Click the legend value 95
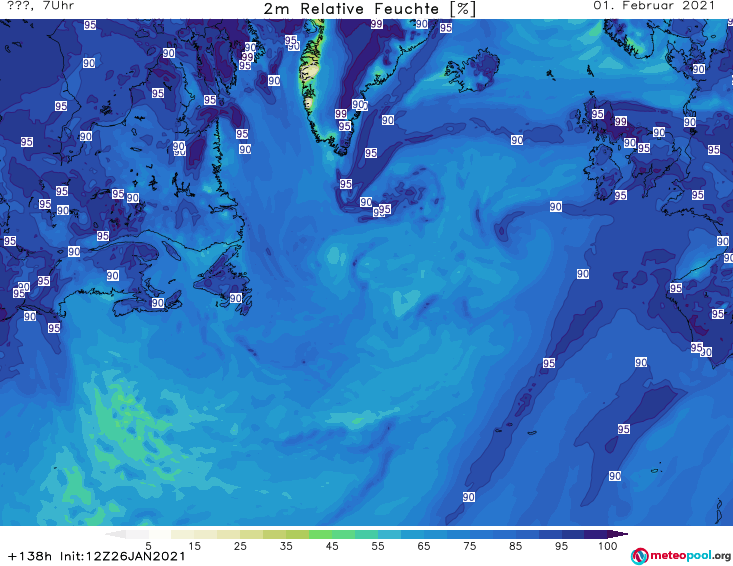733x566 pixels. (561, 546)
